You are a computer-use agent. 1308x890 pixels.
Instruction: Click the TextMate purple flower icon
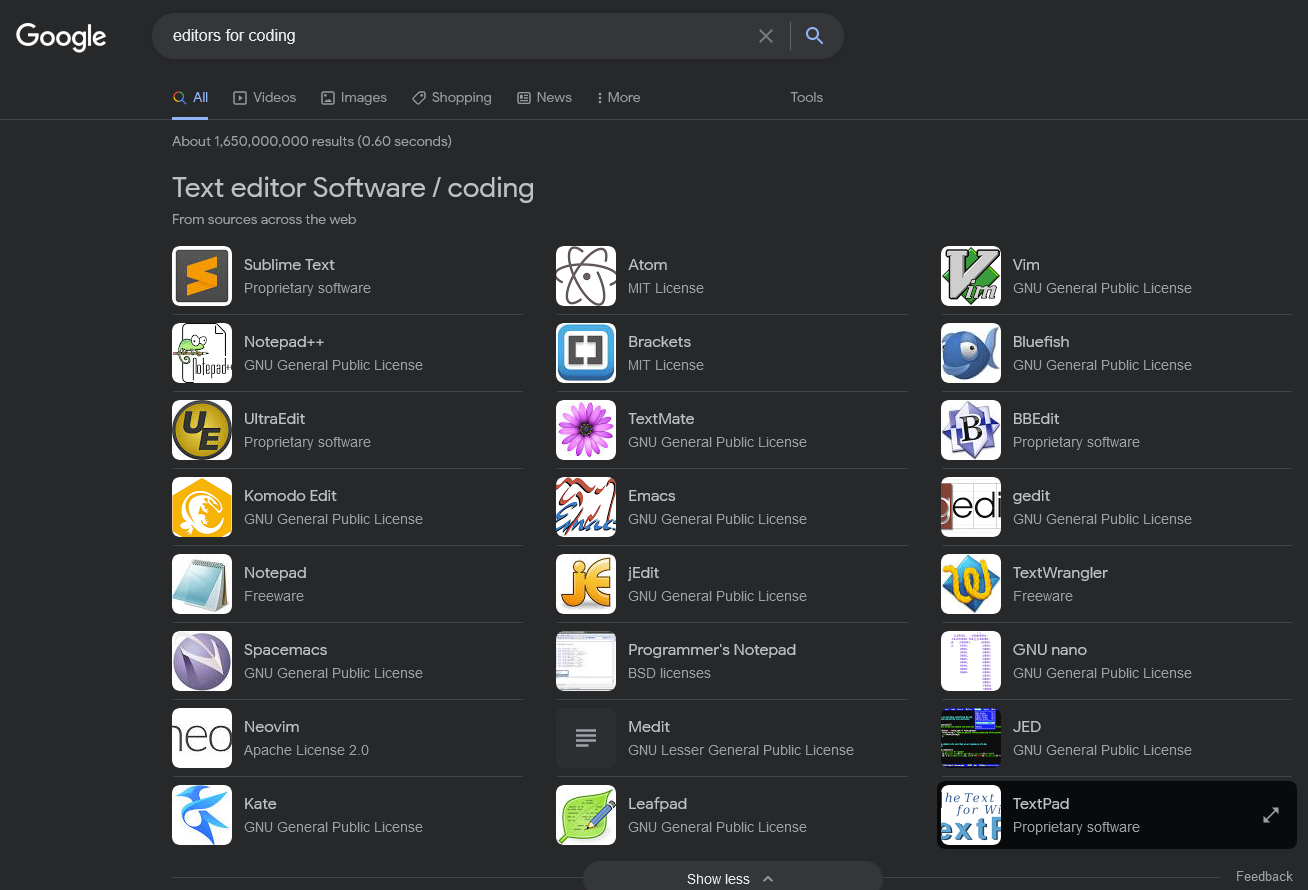click(586, 430)
